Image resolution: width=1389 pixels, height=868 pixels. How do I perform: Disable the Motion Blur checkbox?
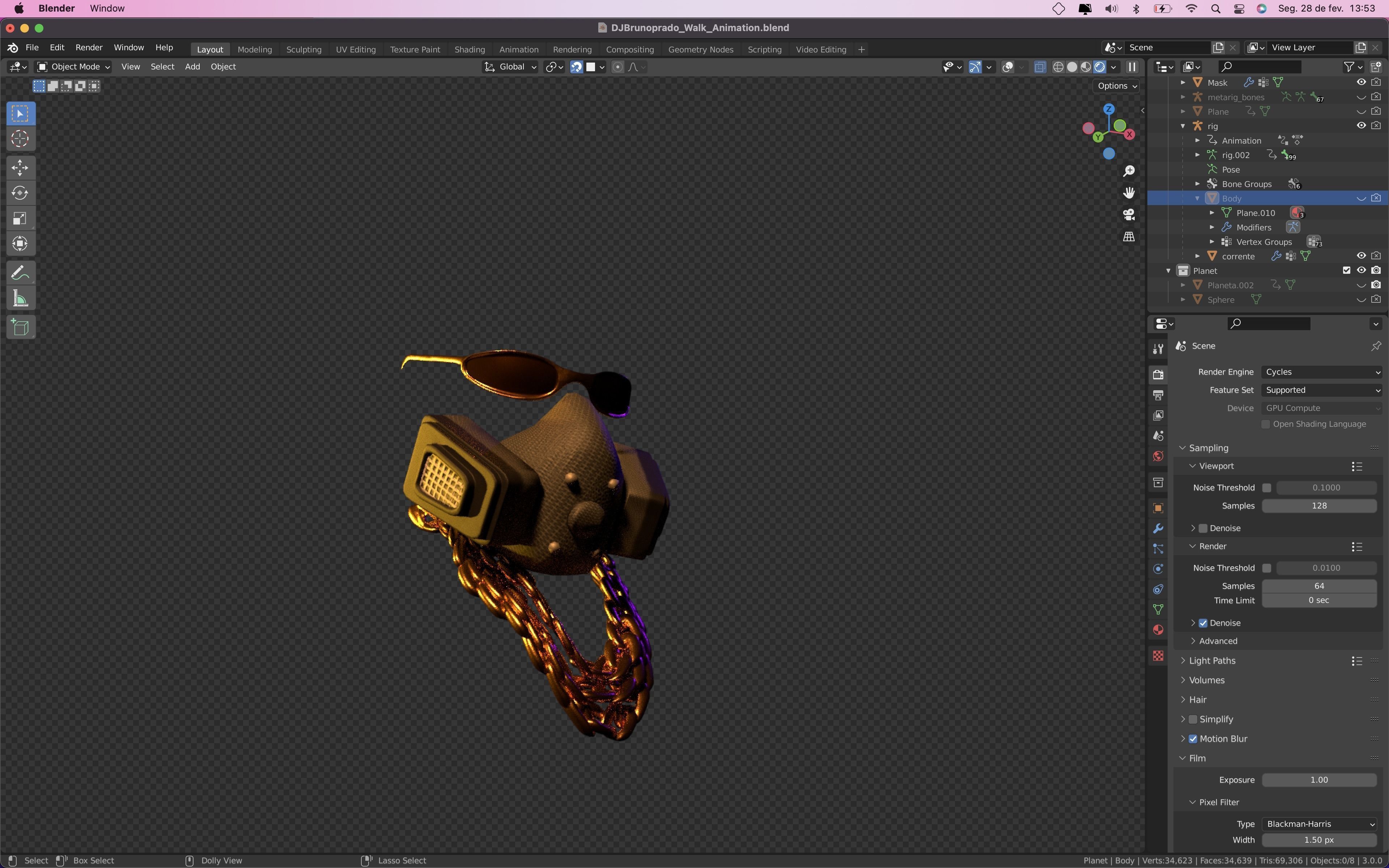(x=1193, y=739)
